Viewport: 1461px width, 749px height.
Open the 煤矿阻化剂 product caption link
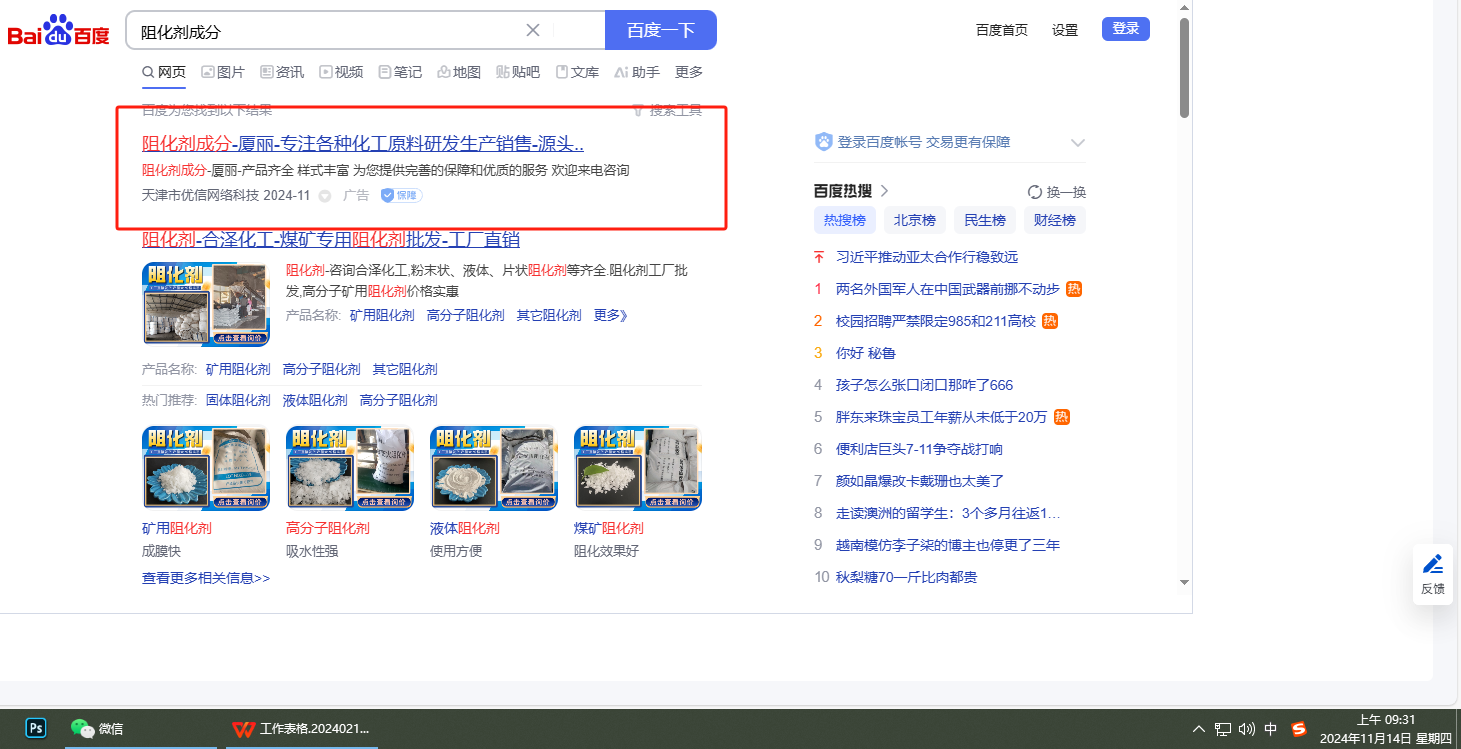[609, 528]
